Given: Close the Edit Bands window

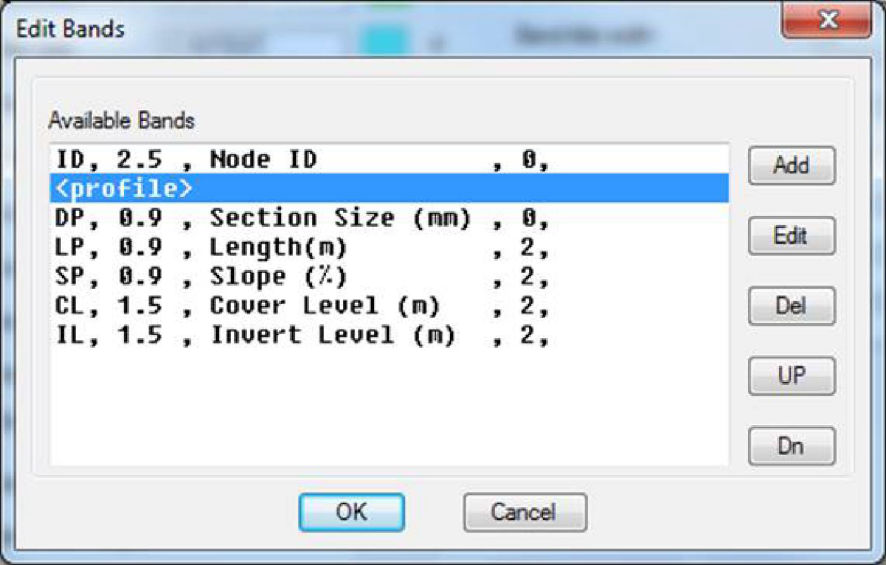Looking at the screenshot, I should coord(826,21).
